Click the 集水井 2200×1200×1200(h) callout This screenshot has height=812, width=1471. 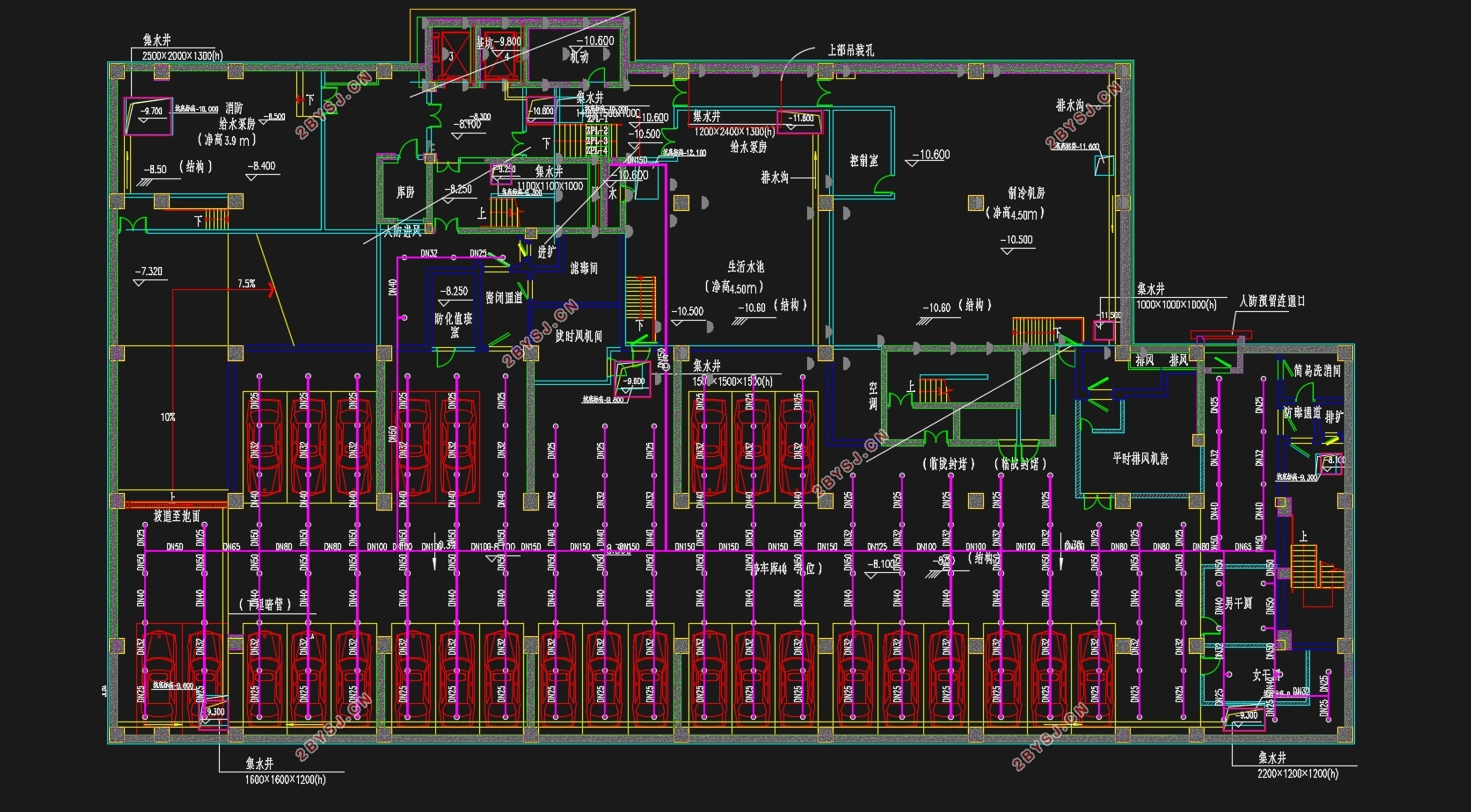(x=1298, y=765)
